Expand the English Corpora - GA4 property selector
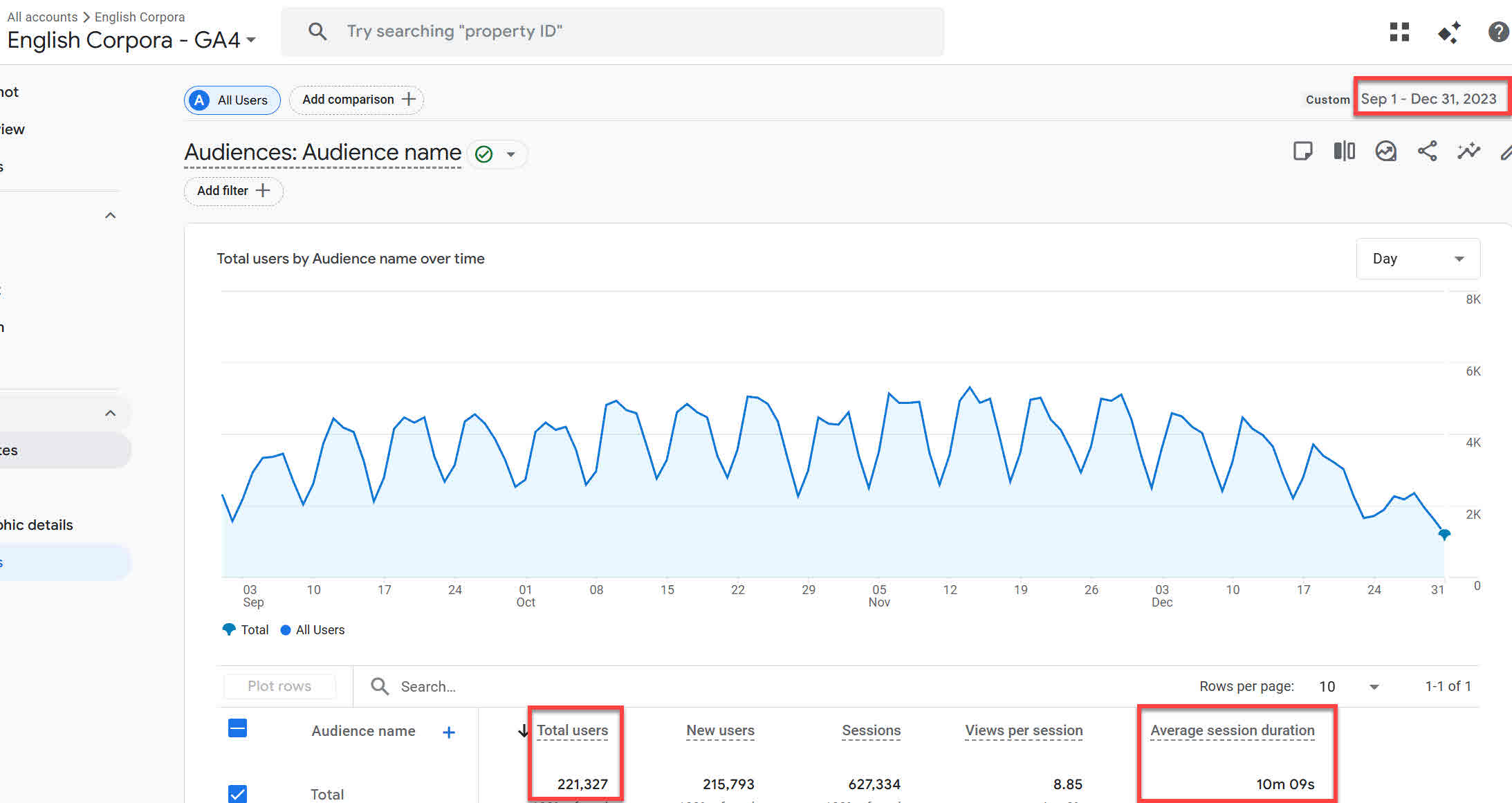1512x803 pixels. 131,40
